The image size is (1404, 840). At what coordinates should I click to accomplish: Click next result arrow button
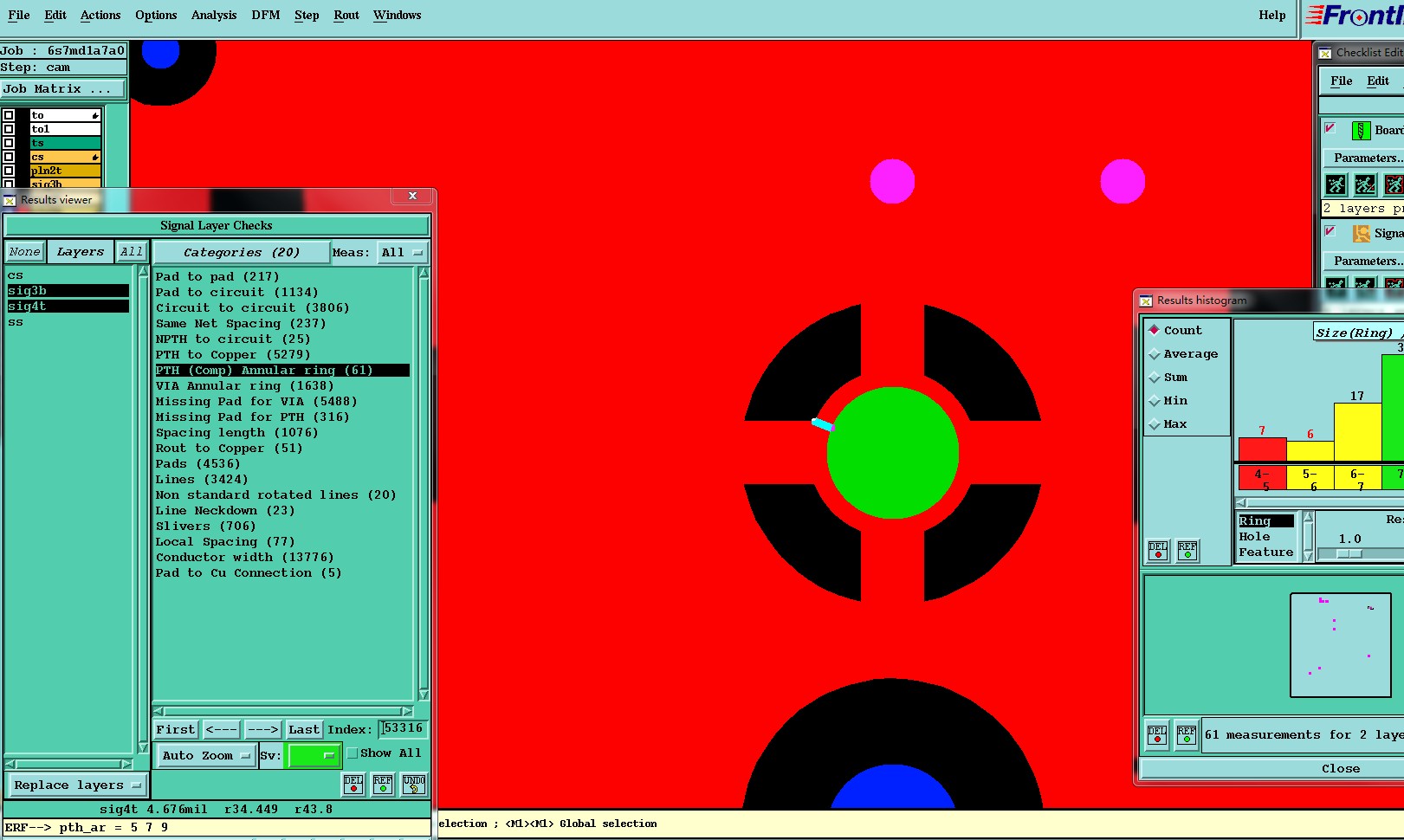click(262, 729)
